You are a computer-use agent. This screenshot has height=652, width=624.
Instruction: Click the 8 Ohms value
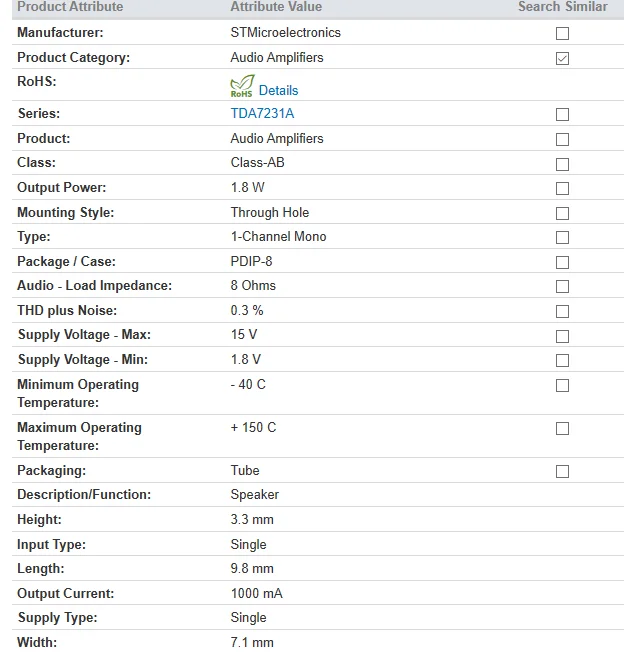point(253,286)
